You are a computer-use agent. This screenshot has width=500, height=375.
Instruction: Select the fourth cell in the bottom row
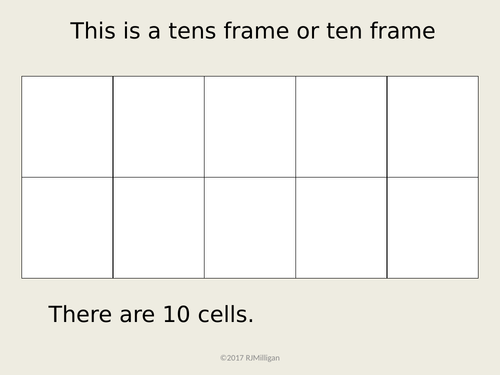tap(341, 228)
